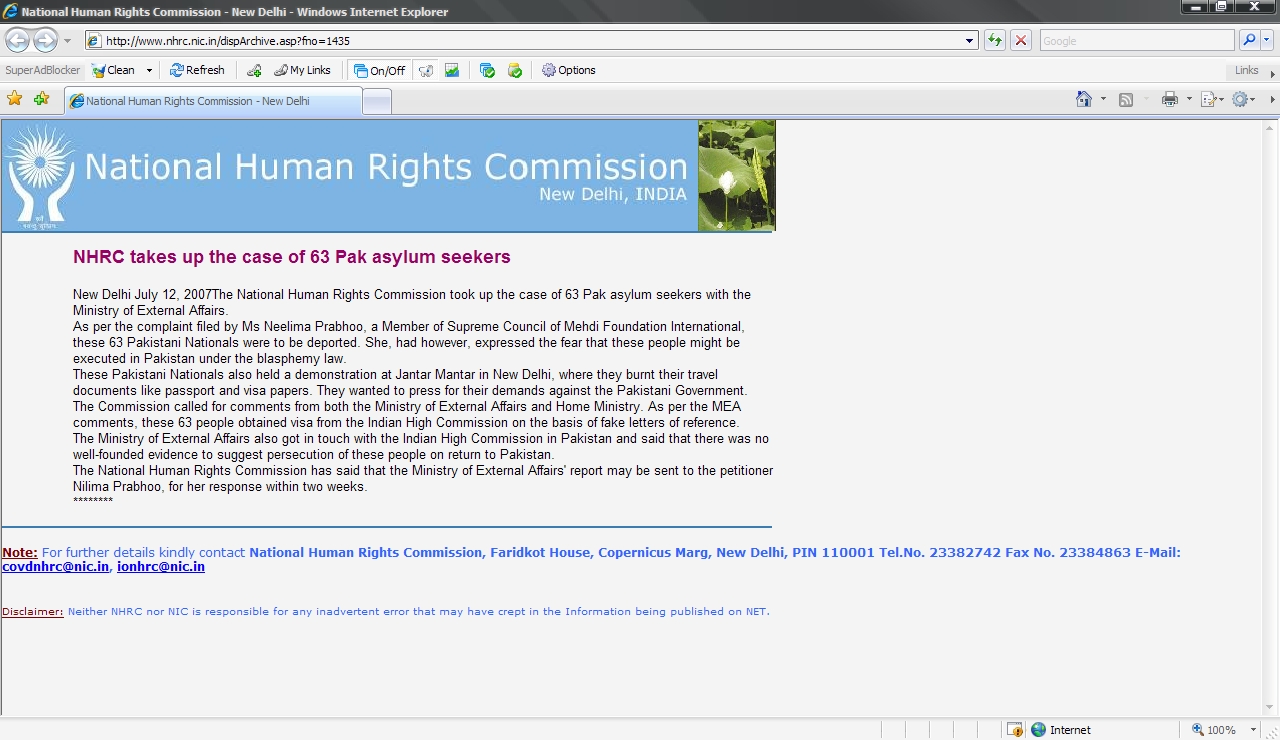This screenshot has height=740, width=1280.
Task: Open My Links in the toolbar
Action: pos(302,70)
